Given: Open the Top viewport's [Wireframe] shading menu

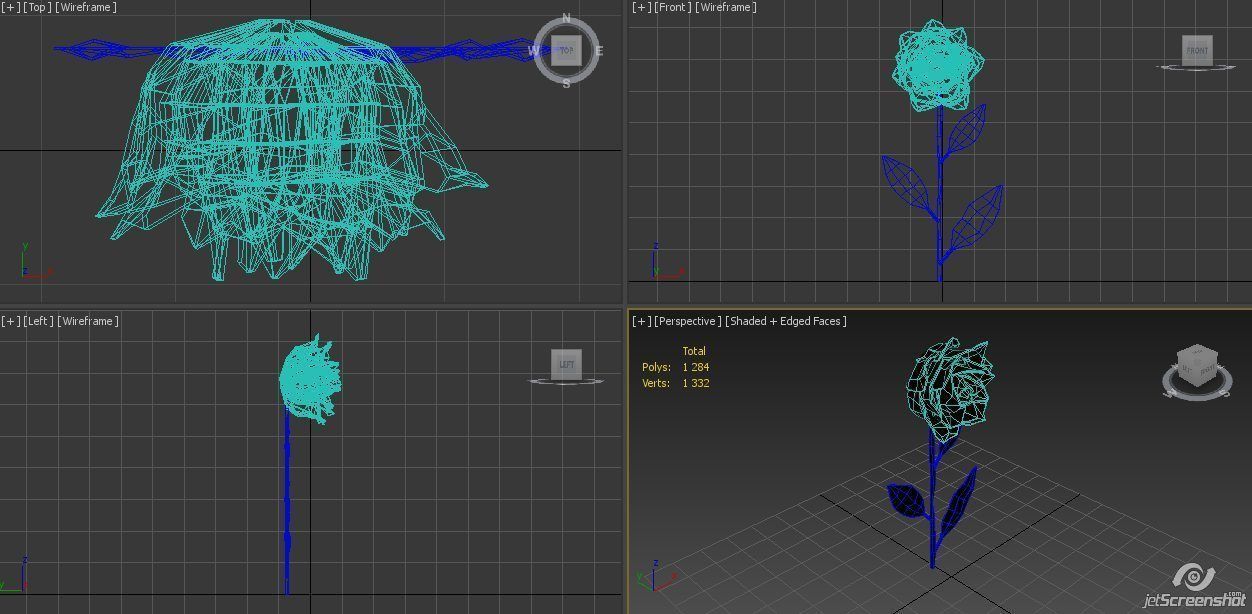Looking at the screenshot, I should [87, 7].
